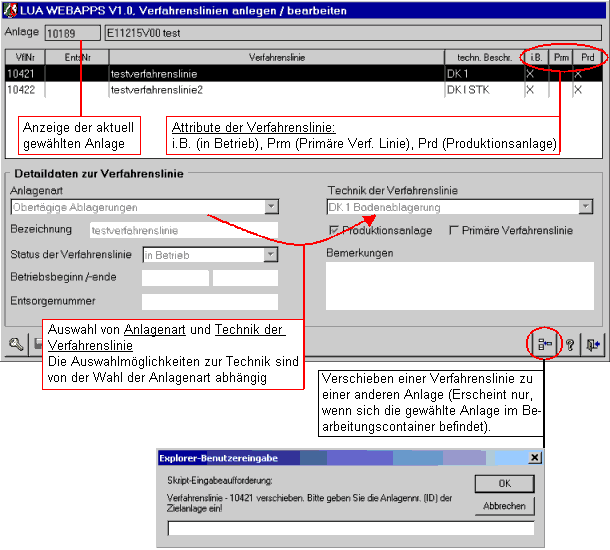
Task: Enable the Primäre Verfahrenslinie checkbox
Action: coord(455,230)
